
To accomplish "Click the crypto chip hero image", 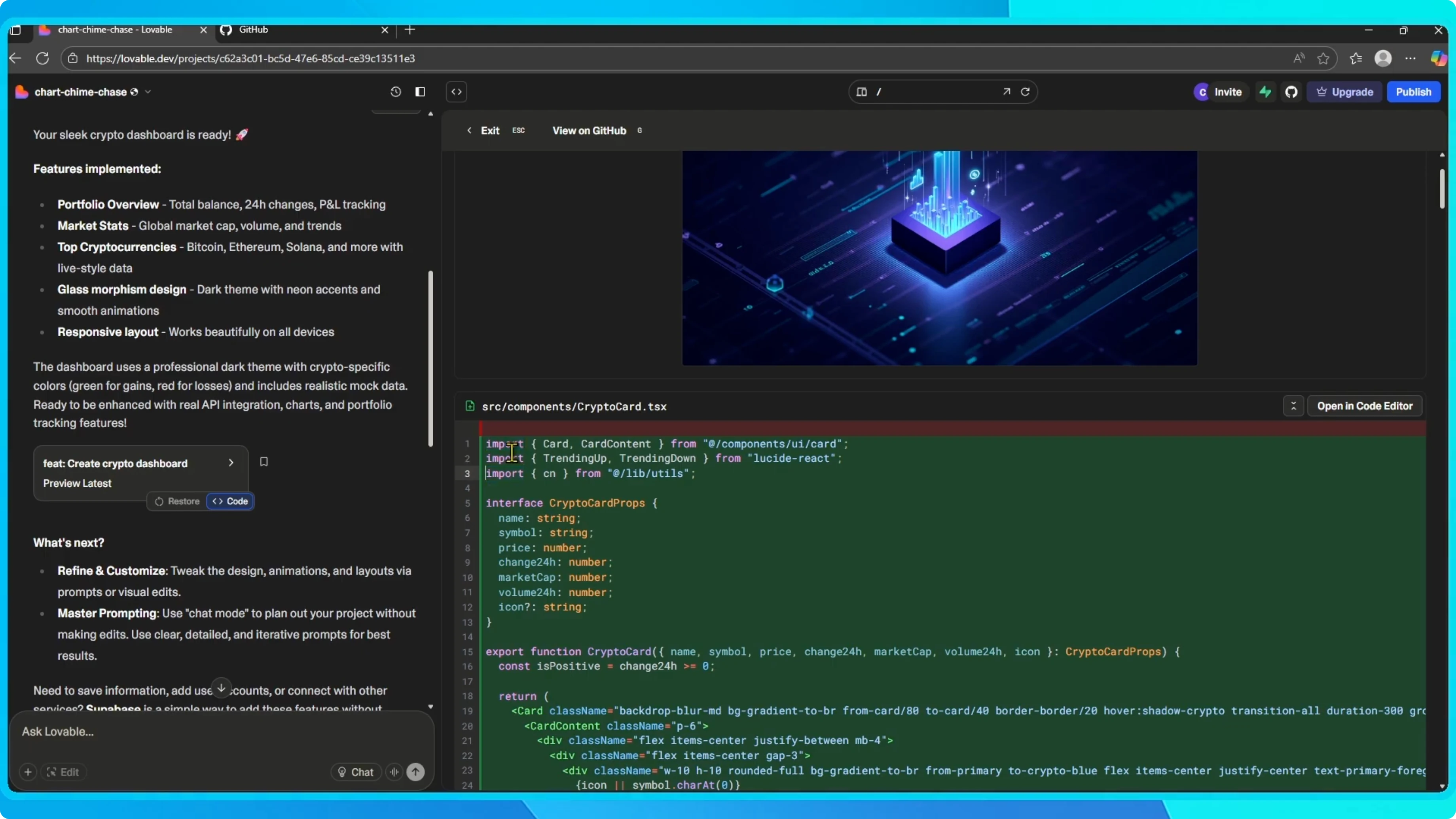I will coord(939,258).
